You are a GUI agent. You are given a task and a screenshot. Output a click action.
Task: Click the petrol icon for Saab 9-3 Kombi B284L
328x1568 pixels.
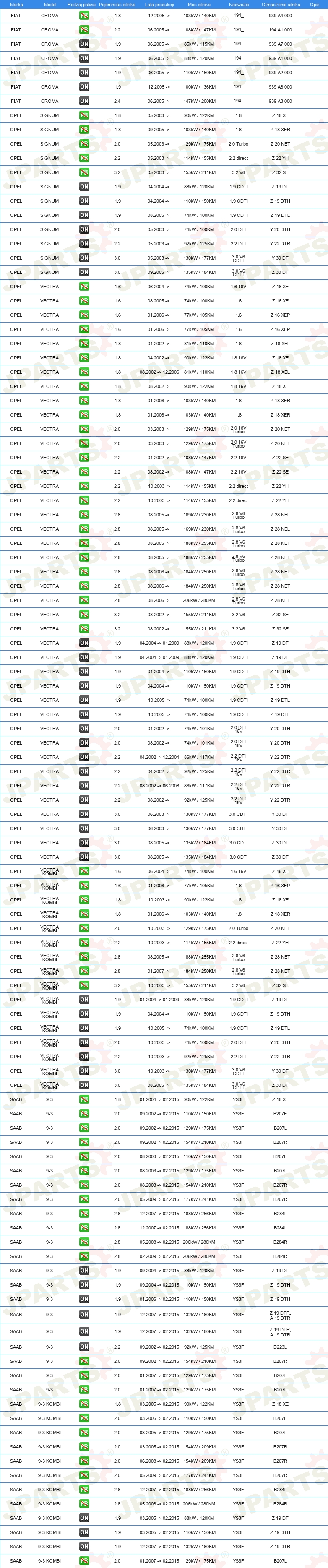(84, 1490)
